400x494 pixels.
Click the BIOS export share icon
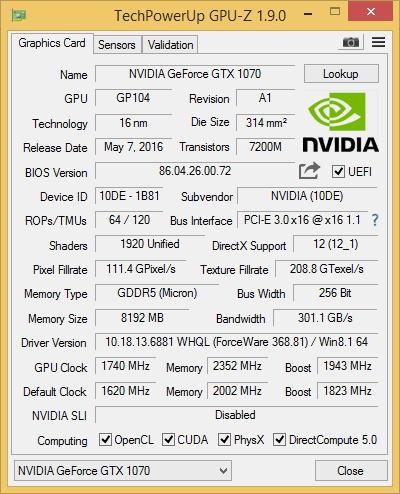pyautogui.click(x=309, y=171)
